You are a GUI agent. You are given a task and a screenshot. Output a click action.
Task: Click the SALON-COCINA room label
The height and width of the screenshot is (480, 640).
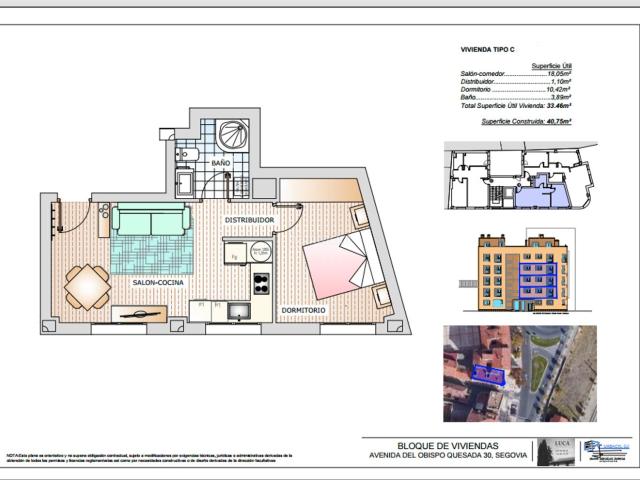(x=157, y=283)
